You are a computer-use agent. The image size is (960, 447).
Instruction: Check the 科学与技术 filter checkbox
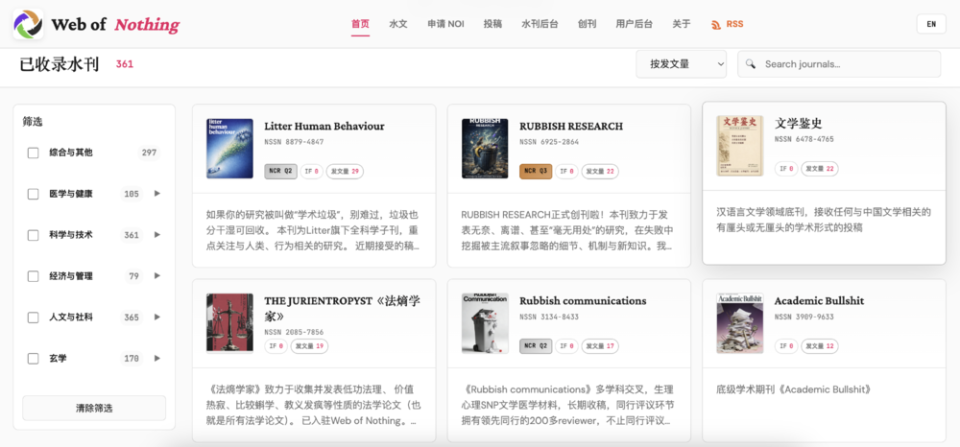(x=33, y=235)
